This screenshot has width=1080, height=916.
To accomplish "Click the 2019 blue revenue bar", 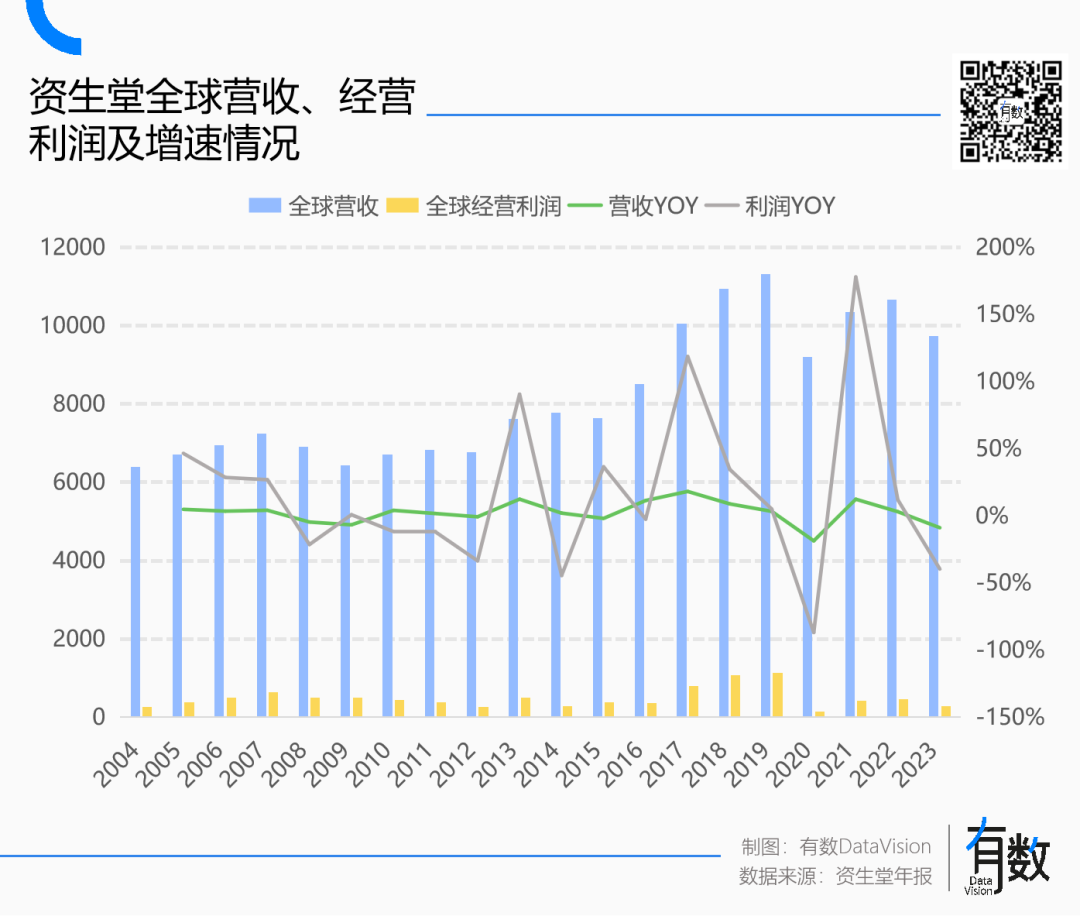I will [x=766, y=495].
